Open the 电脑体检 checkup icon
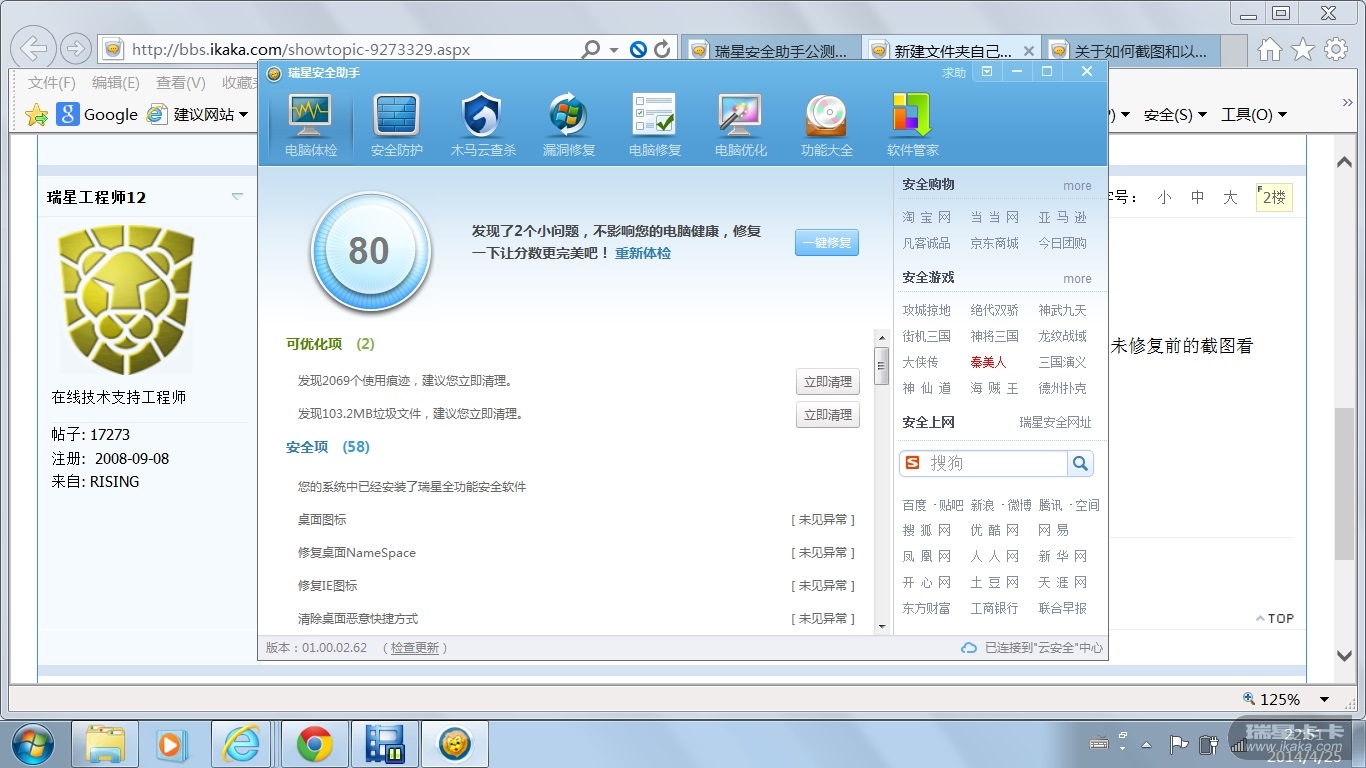The image size is (1366, 768). [310, 117]
